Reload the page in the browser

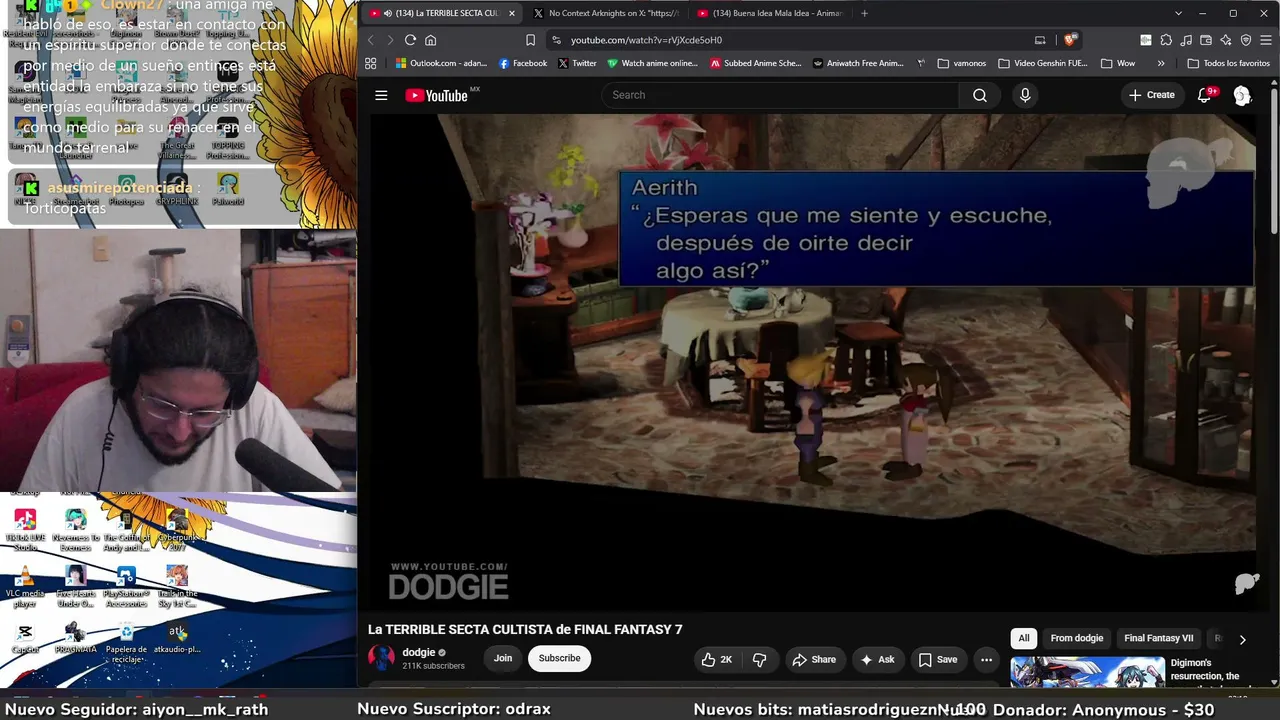(x=410, y=40)
